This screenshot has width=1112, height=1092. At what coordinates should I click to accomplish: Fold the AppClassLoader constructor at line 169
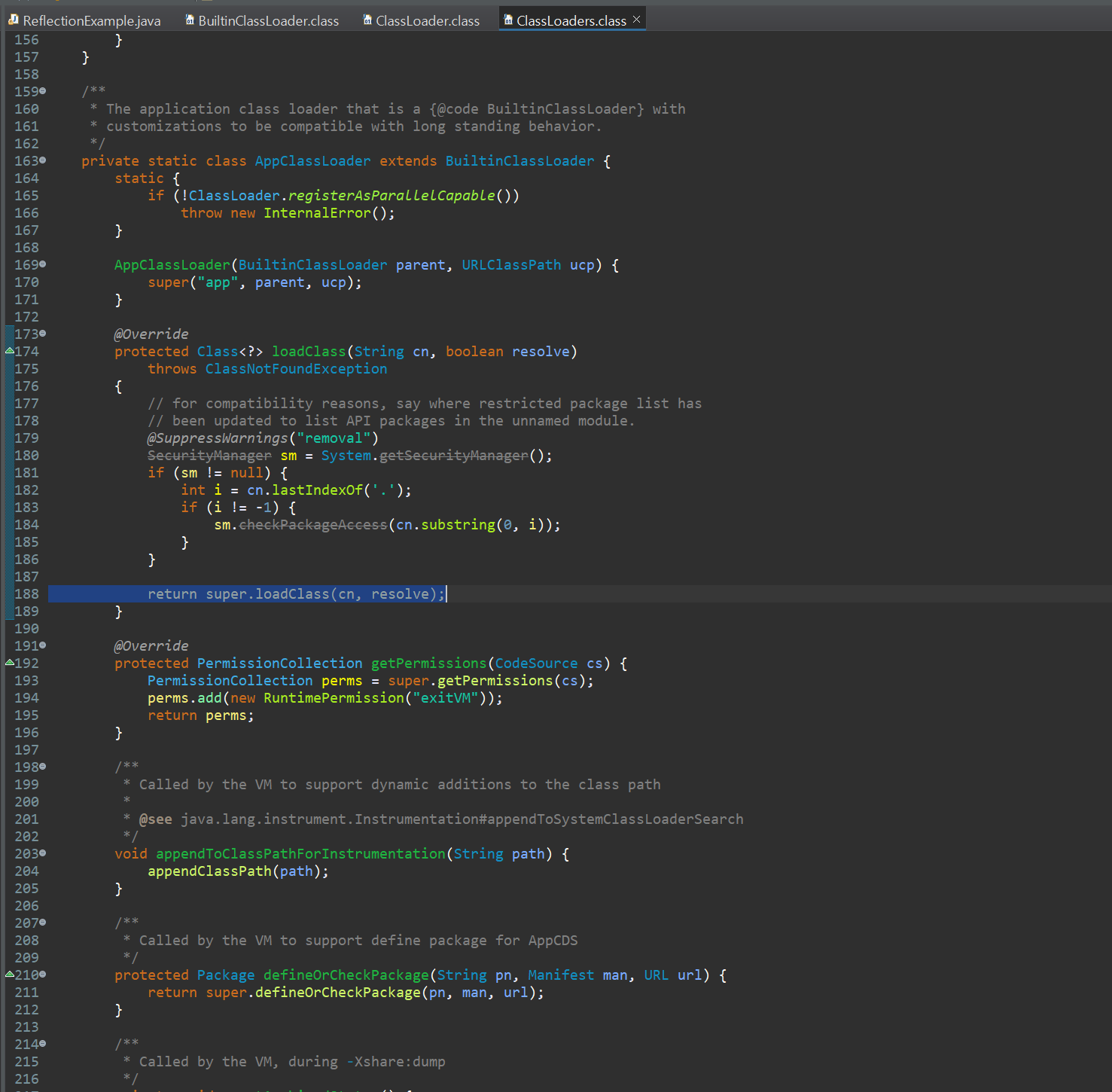(x=43, y=264)
